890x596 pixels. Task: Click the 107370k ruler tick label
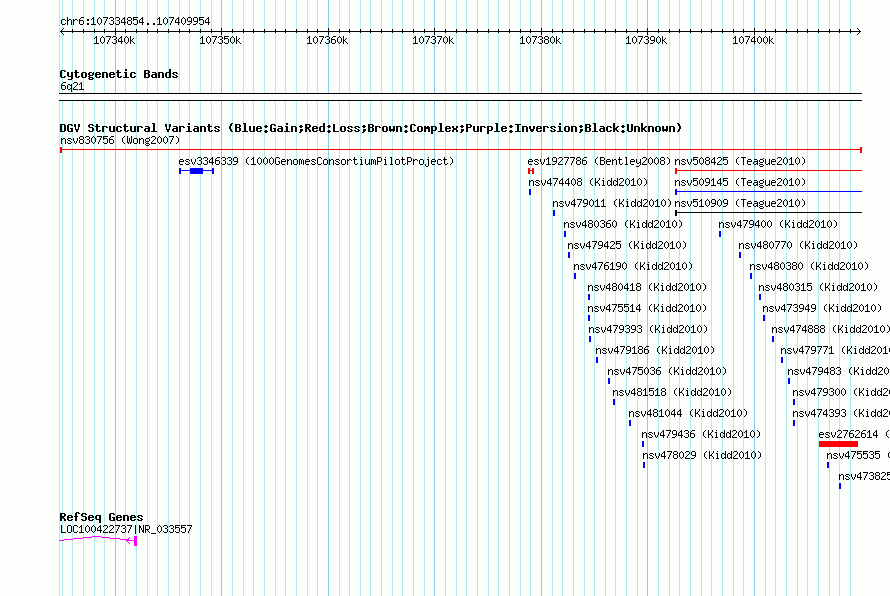pyautogui.click(x=433, y=40)
